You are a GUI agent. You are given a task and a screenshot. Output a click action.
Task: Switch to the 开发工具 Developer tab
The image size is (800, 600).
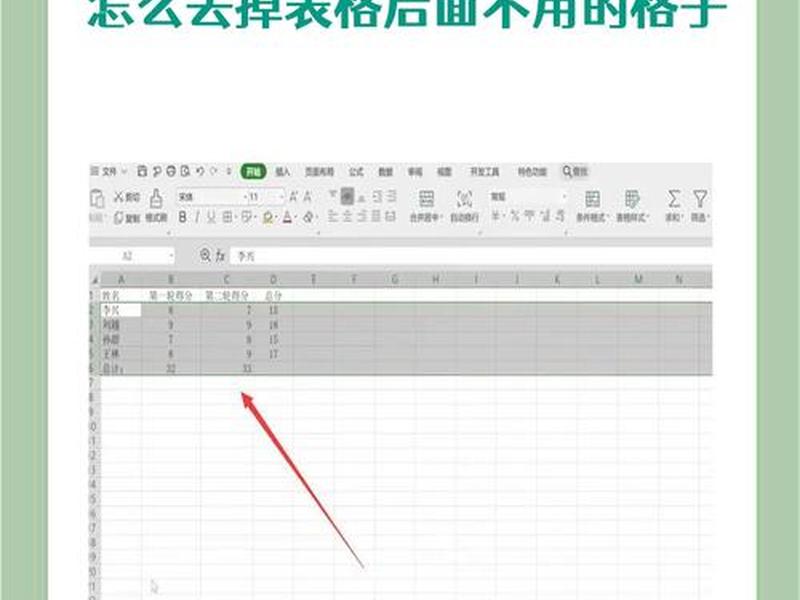[484, 172]
